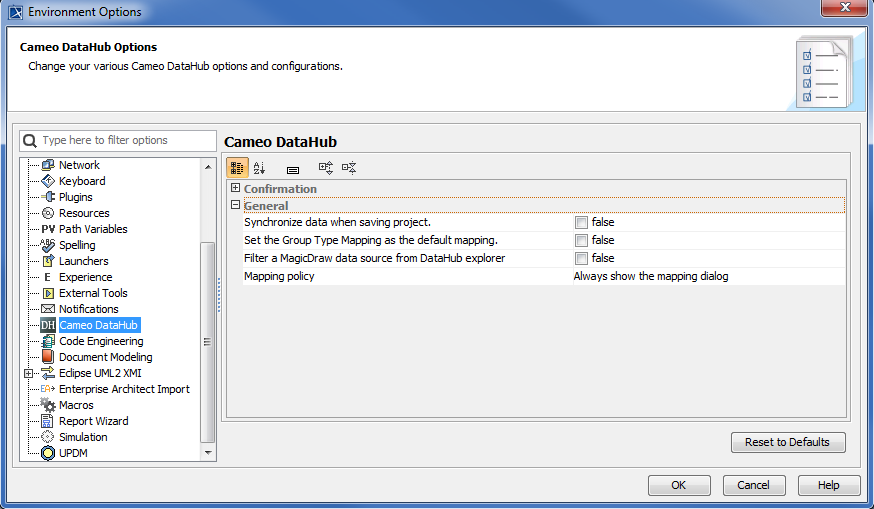Click the OK button
This screenshot has width=874, height=509.
pos(679,485)
